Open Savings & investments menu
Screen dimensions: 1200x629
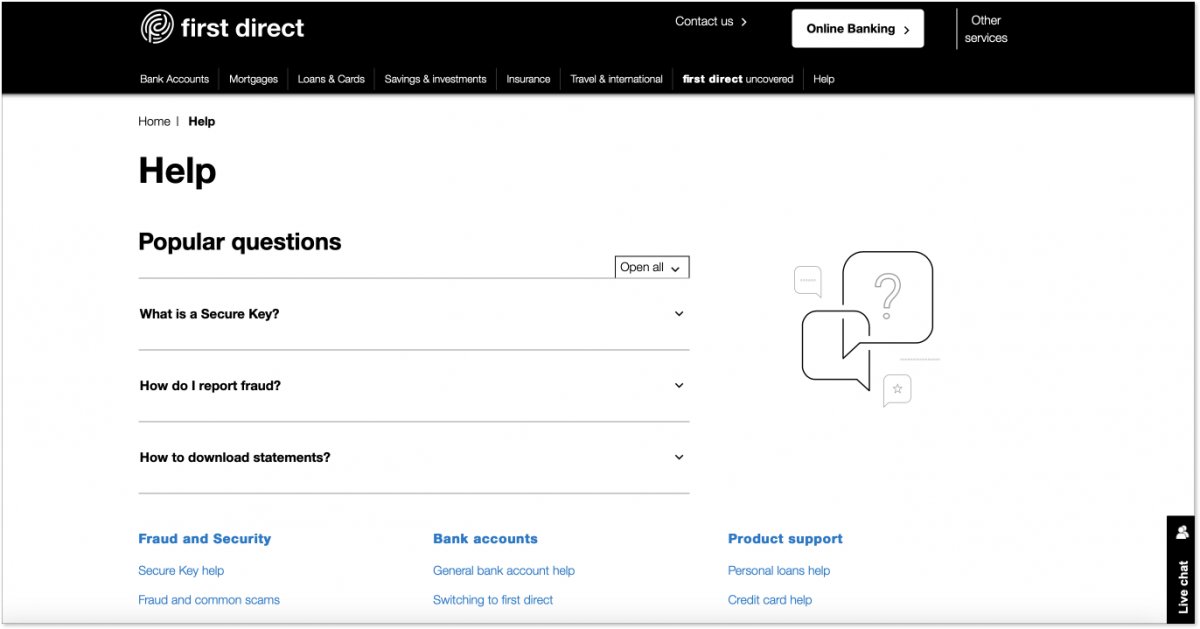click(x=435, y=79)
